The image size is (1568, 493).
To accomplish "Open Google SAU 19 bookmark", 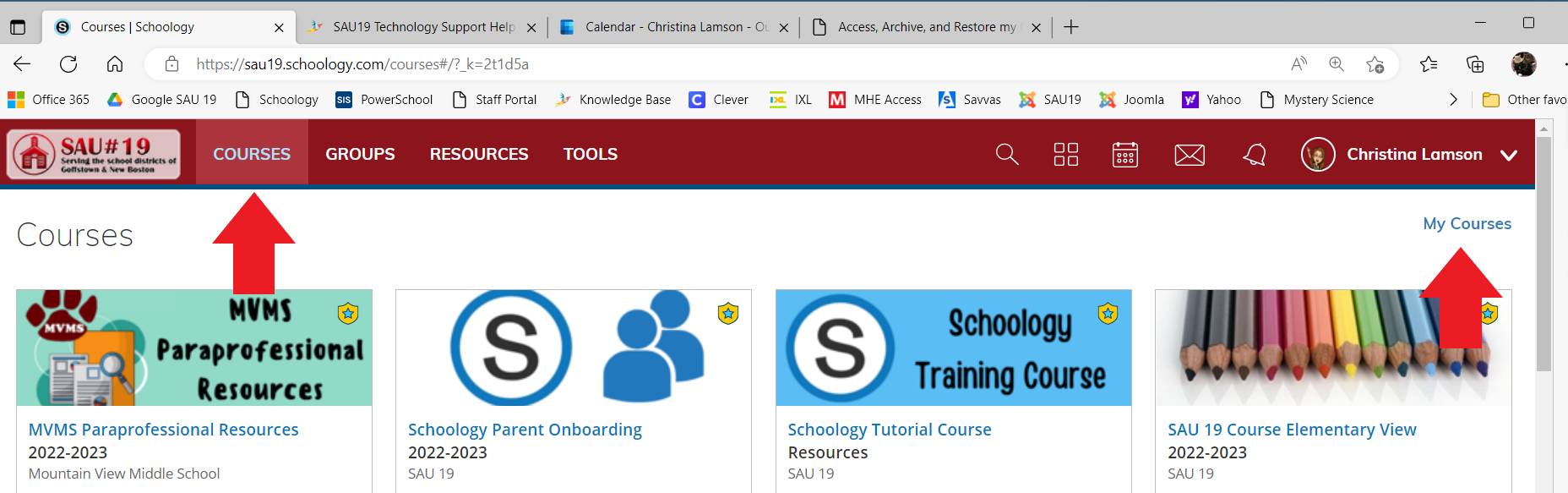I will tap(161, 100).
